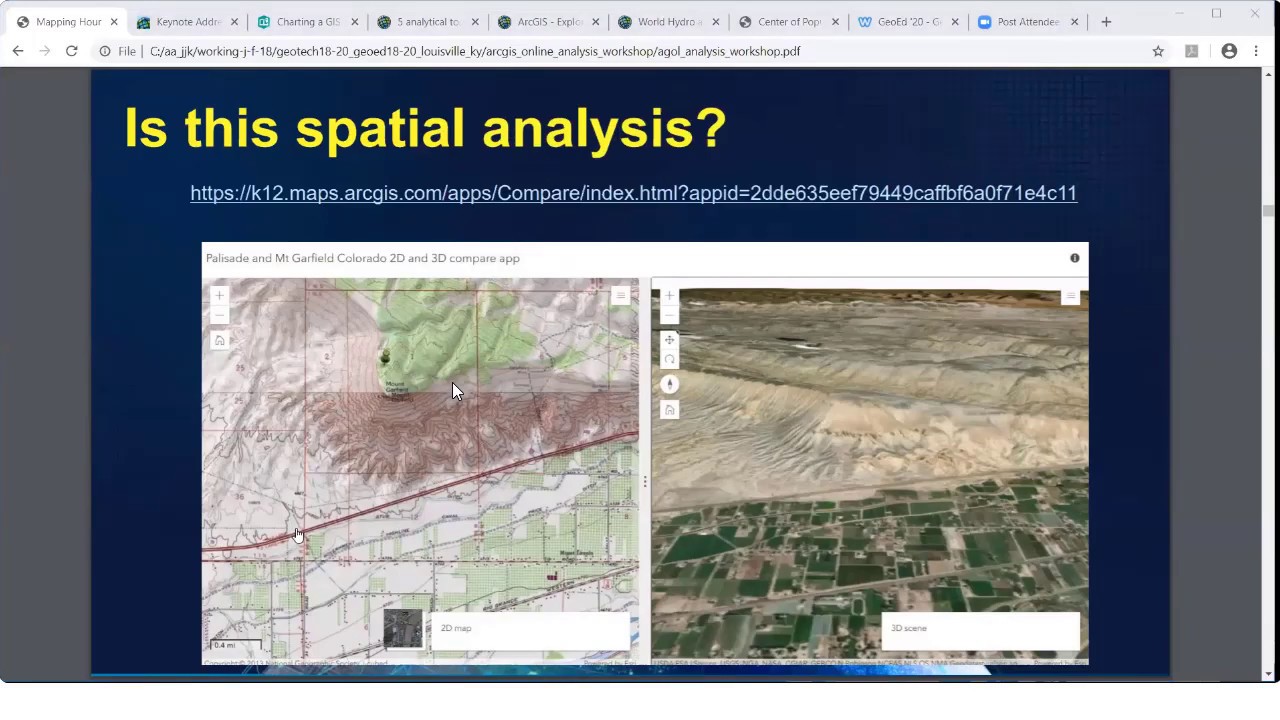1280x720 pixels.
Task: Go forward to next page
Action: click(x=44, y=51)
